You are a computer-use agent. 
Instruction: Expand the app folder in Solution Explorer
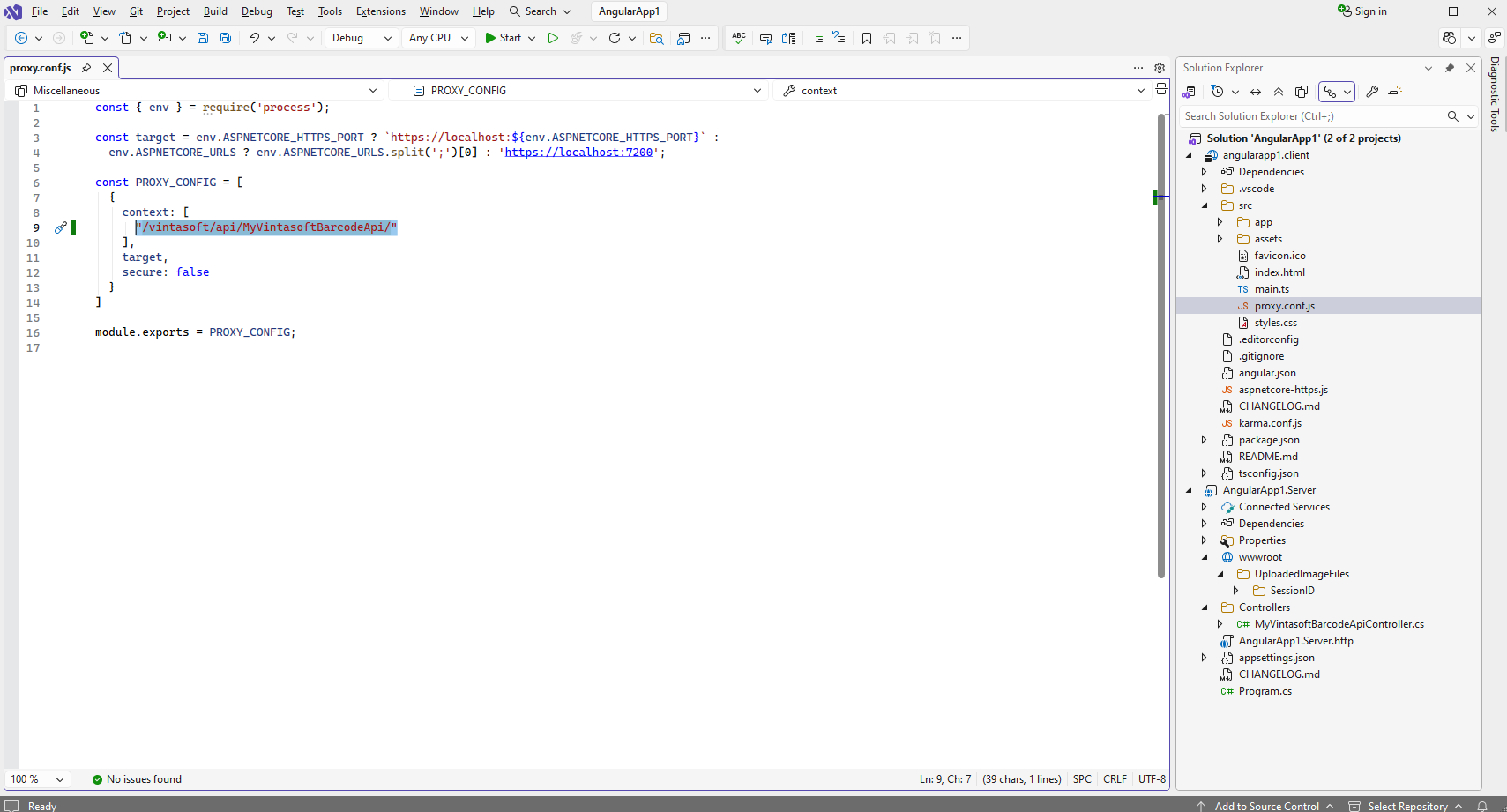tap(1220, 222)
